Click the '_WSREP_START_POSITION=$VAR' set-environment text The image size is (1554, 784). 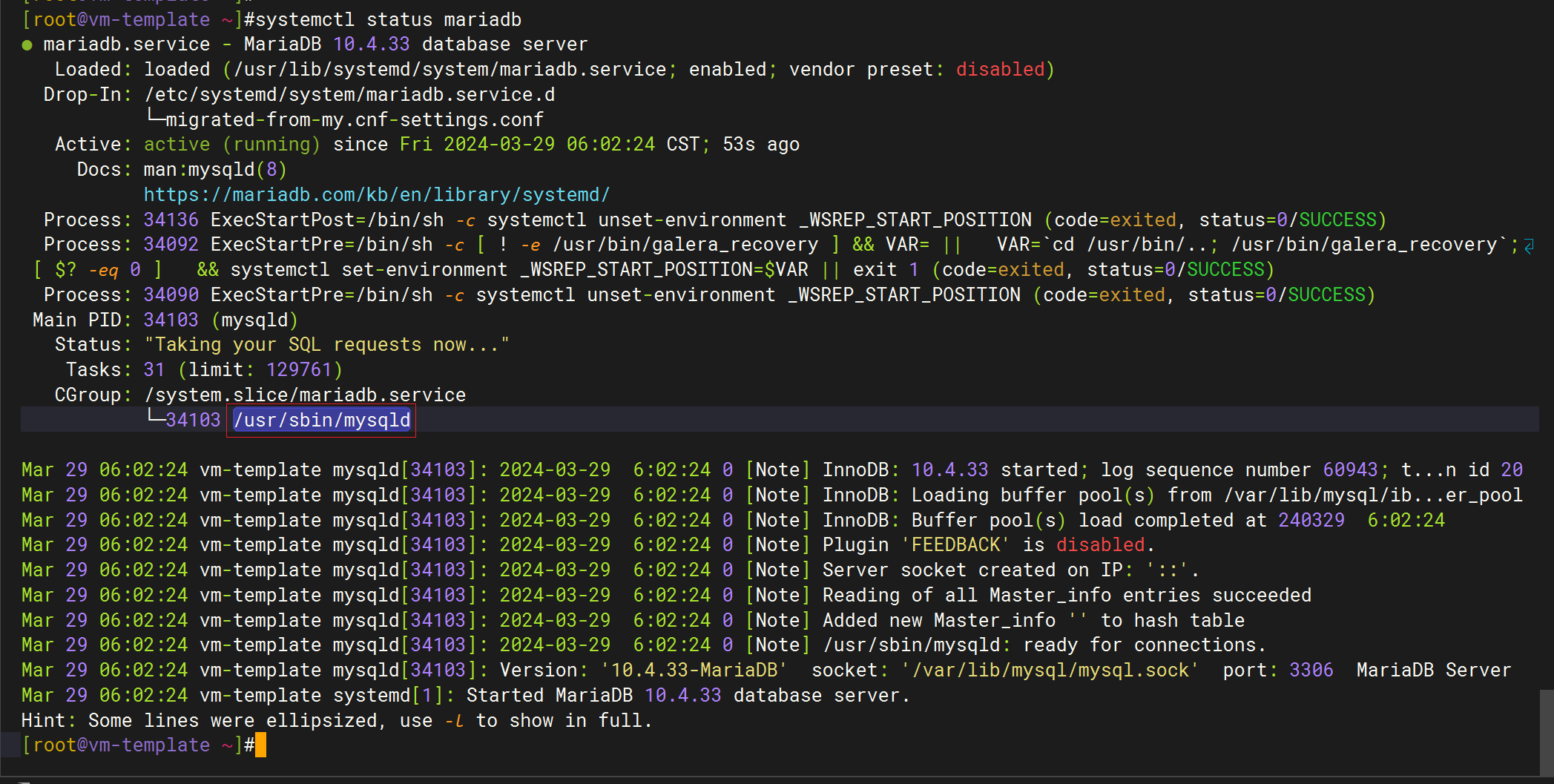[x=664, y=270]
